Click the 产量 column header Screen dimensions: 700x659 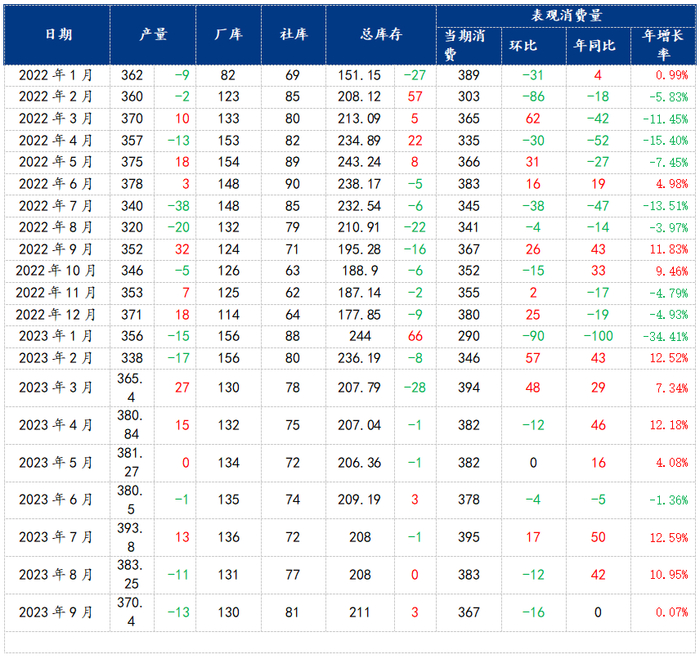coord(153,34)
